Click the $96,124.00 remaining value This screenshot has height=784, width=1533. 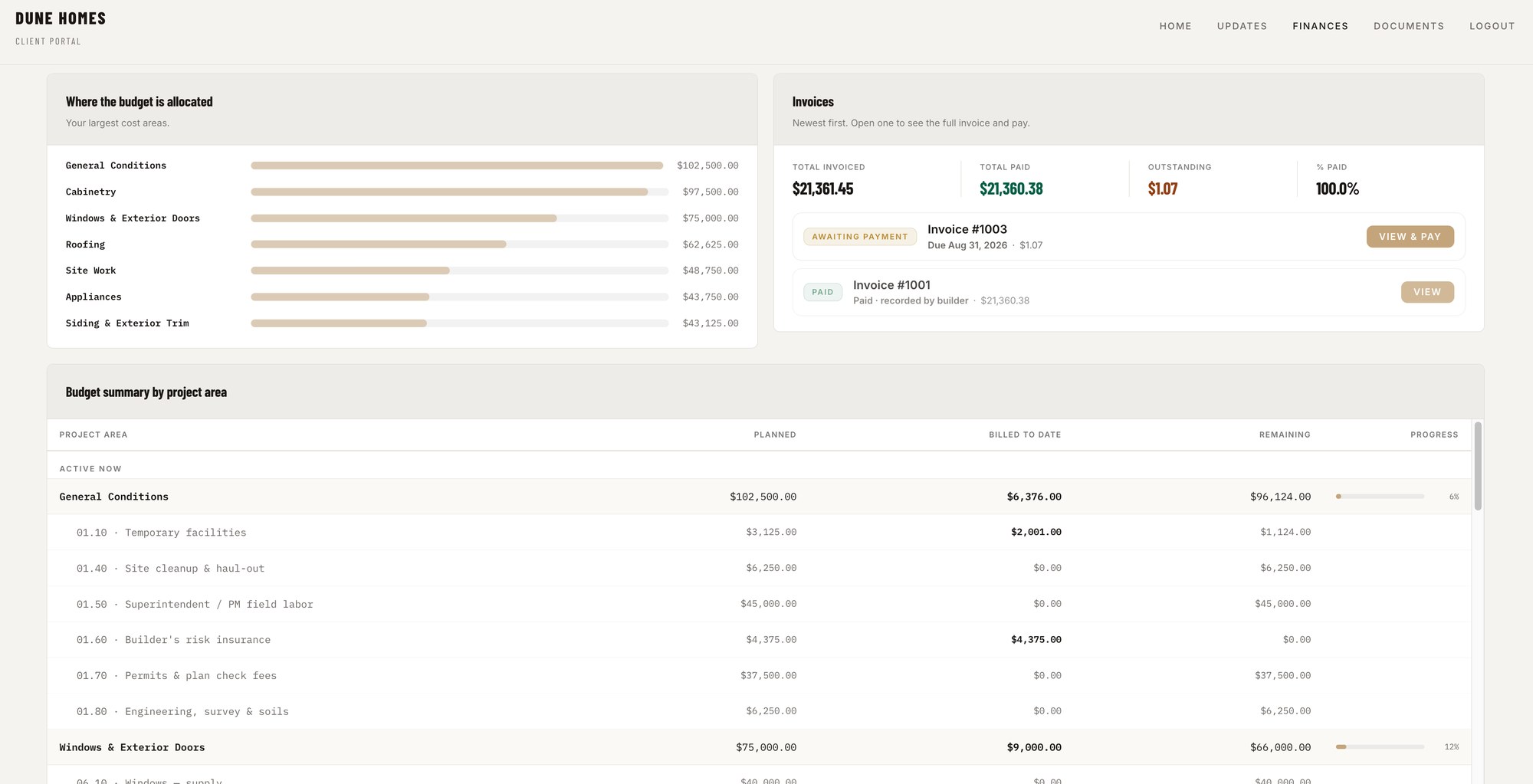[x=1280, y=497]
